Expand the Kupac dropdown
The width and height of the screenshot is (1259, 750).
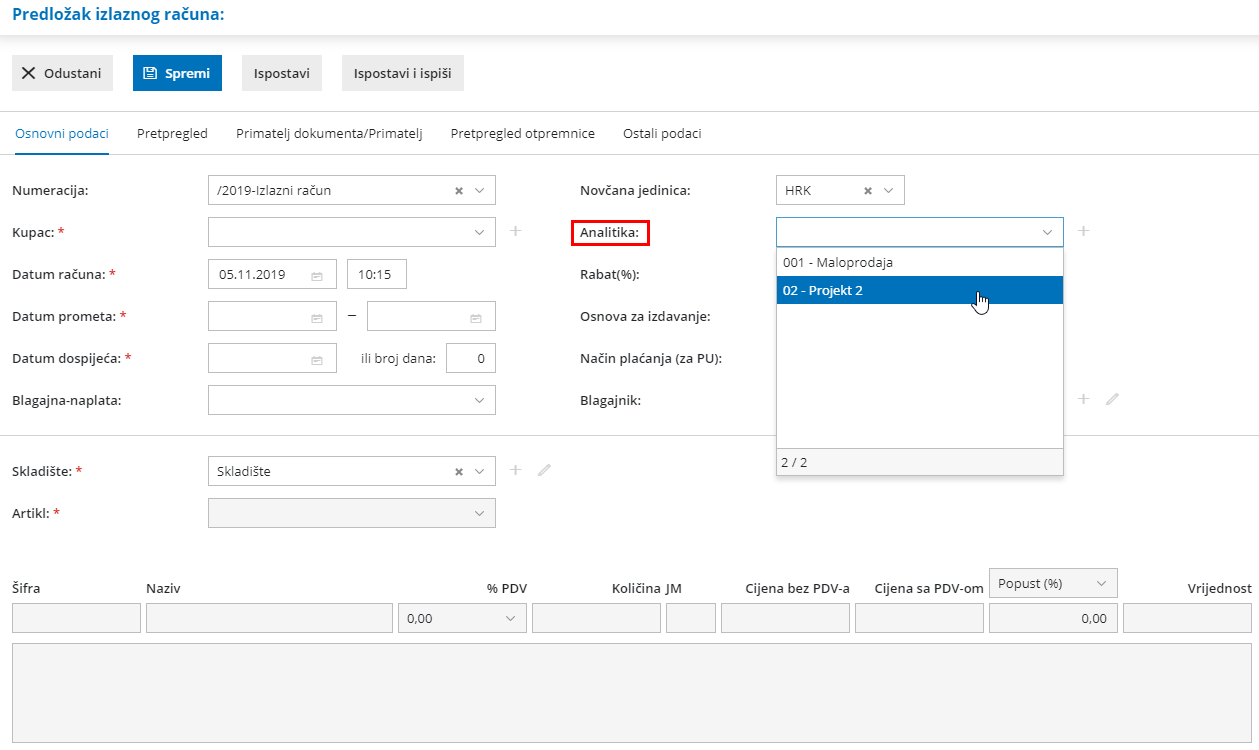pos(479,232)
